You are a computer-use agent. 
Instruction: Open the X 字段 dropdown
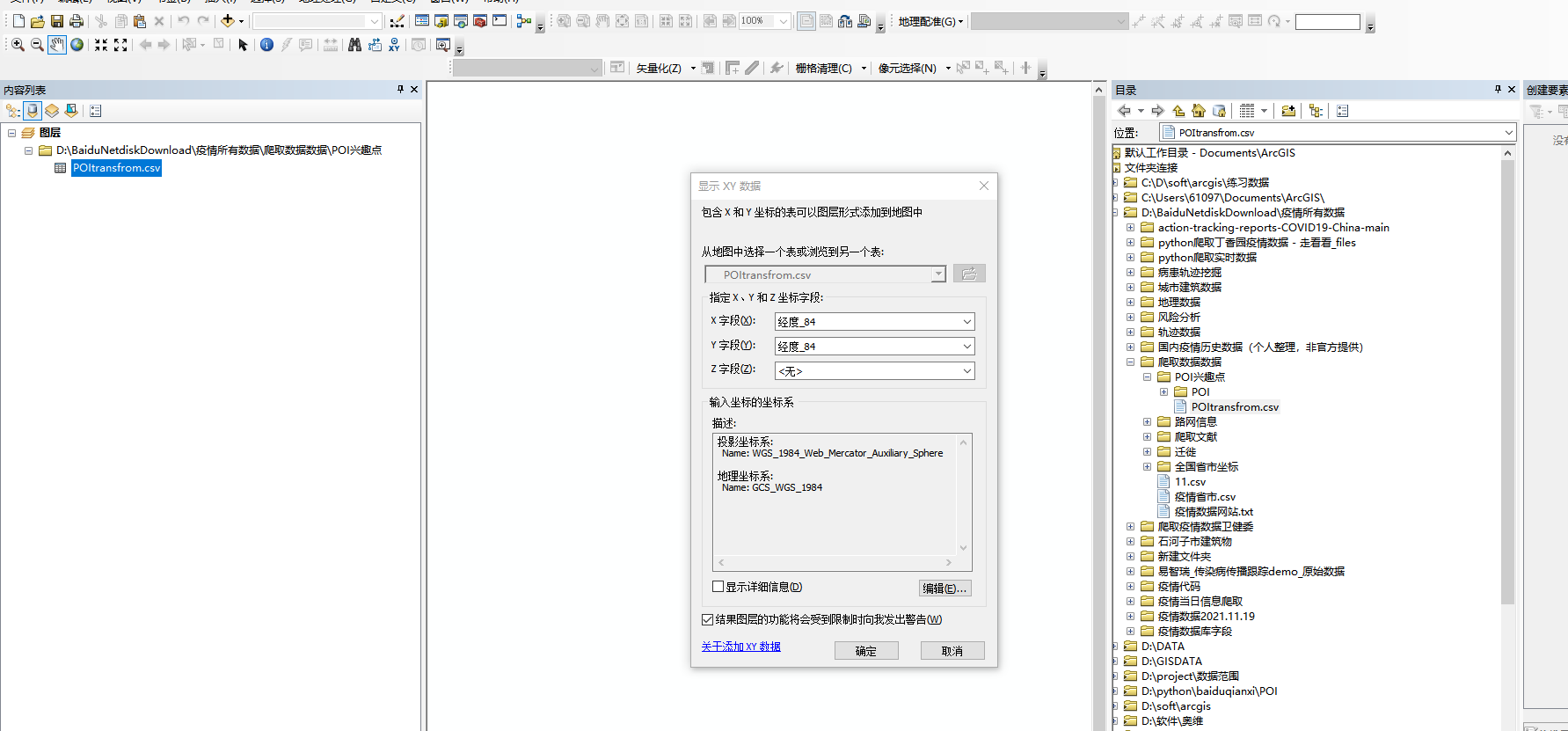click(967, 322)
